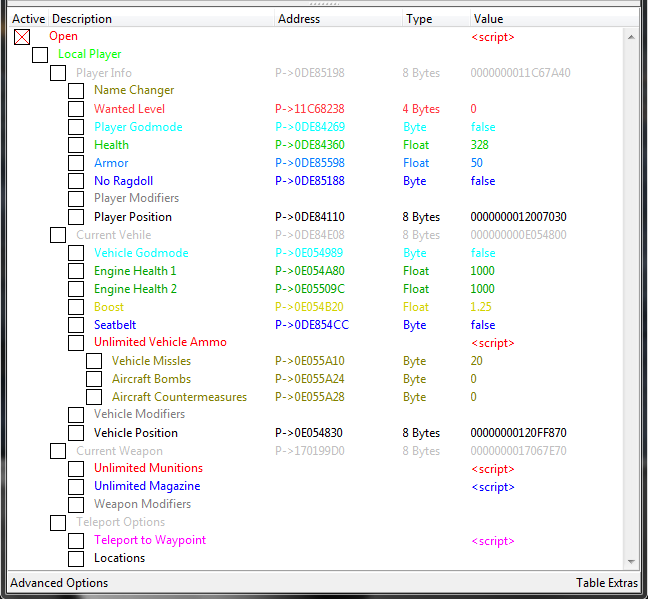Click the scrollbar down arrow

[631, 563]
